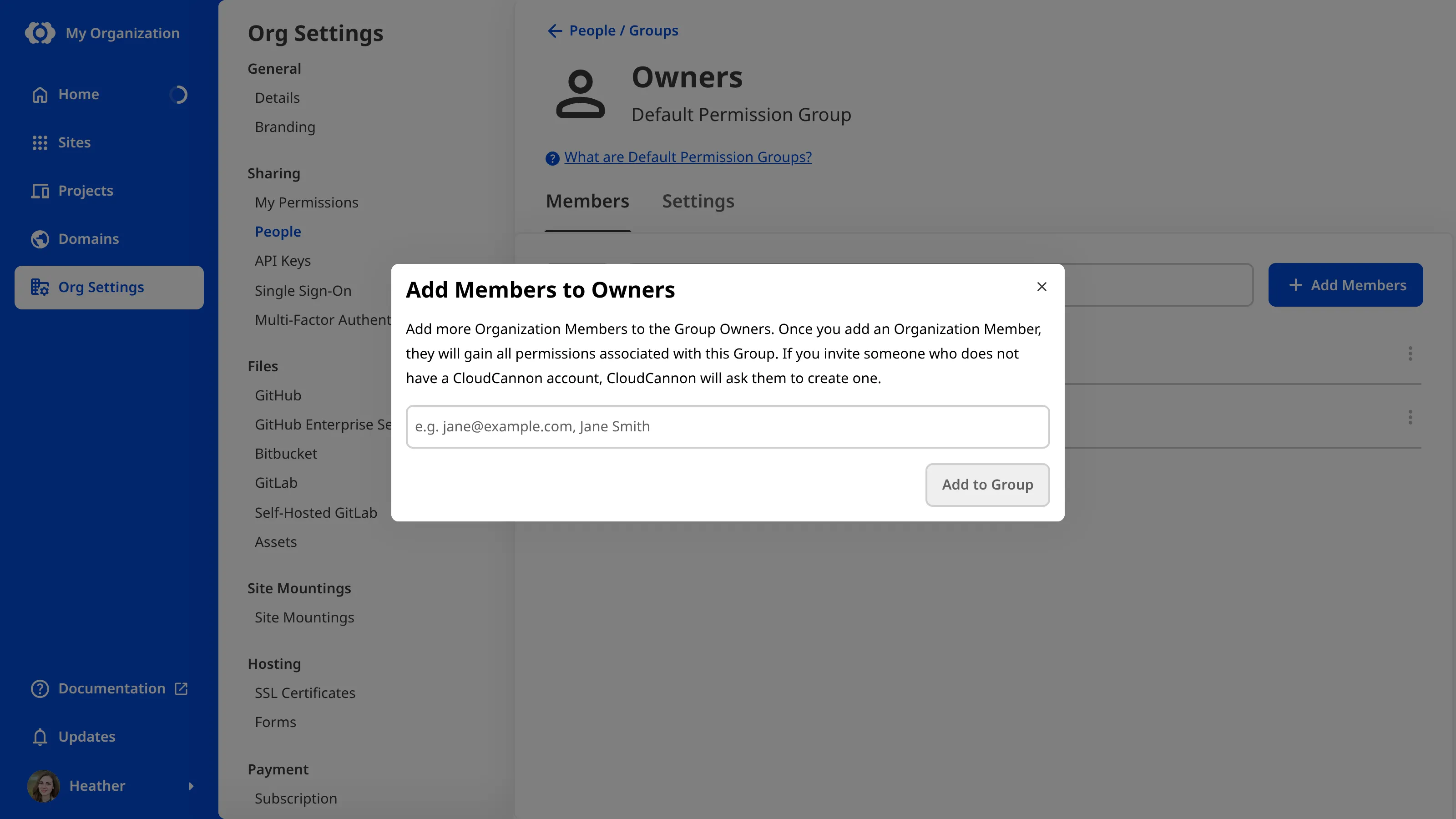Click Heather's avatar photo

tap(44, 786)
